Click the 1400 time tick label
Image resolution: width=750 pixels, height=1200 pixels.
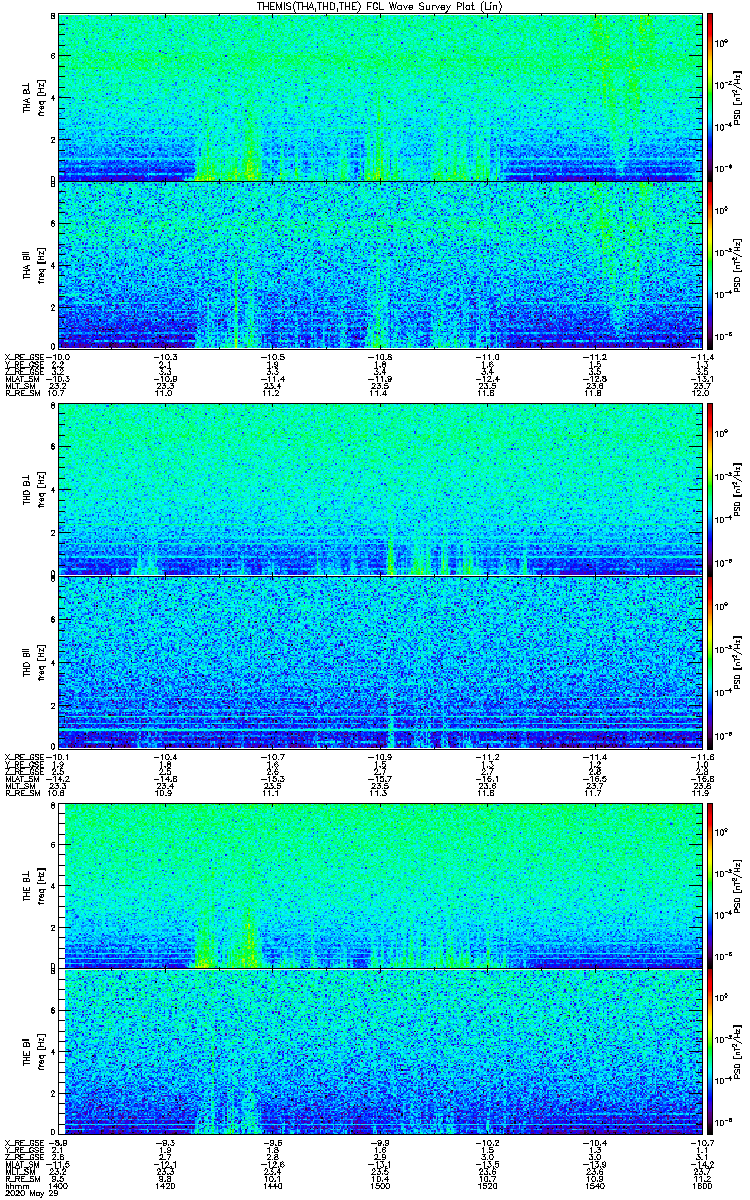point(59,1186)
